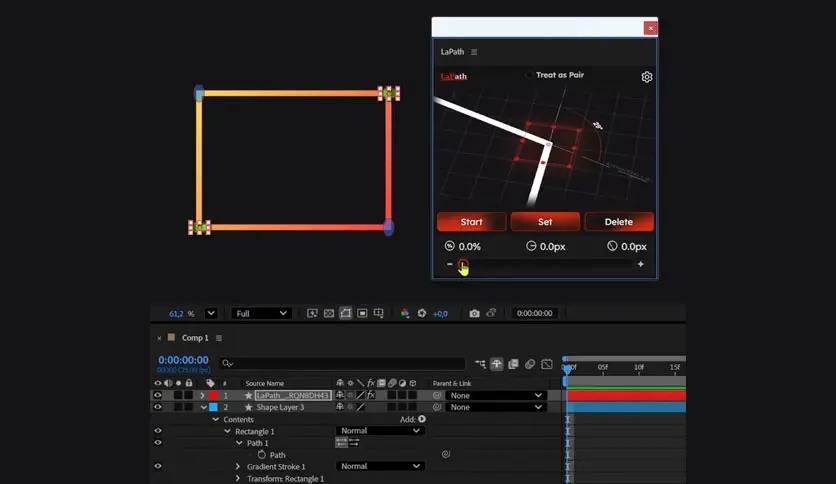
Task: Select the LaPath layer name
Action: [293, 396]
